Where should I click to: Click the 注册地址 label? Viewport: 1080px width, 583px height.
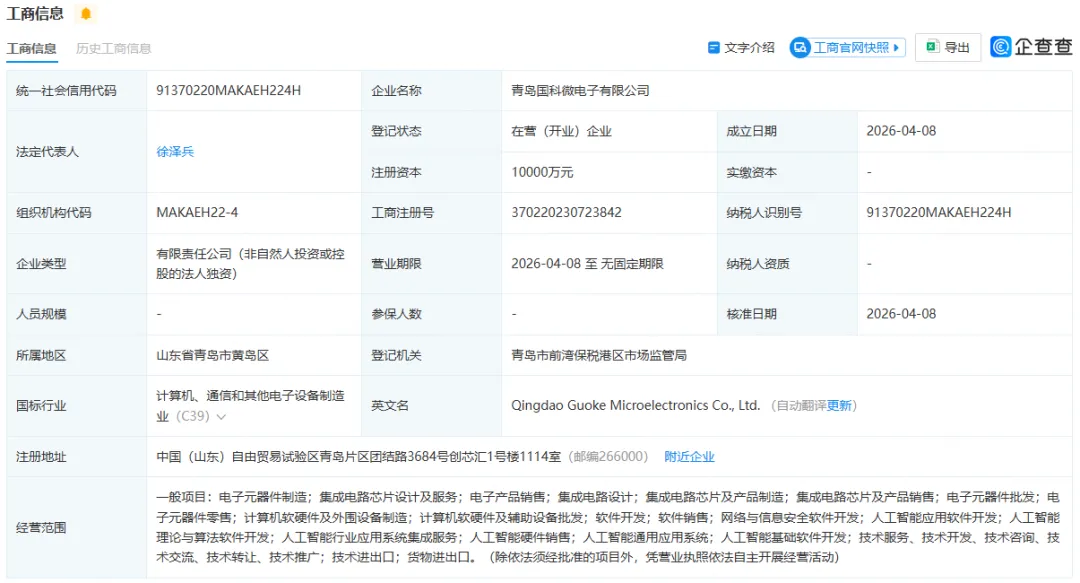(41, 457)
